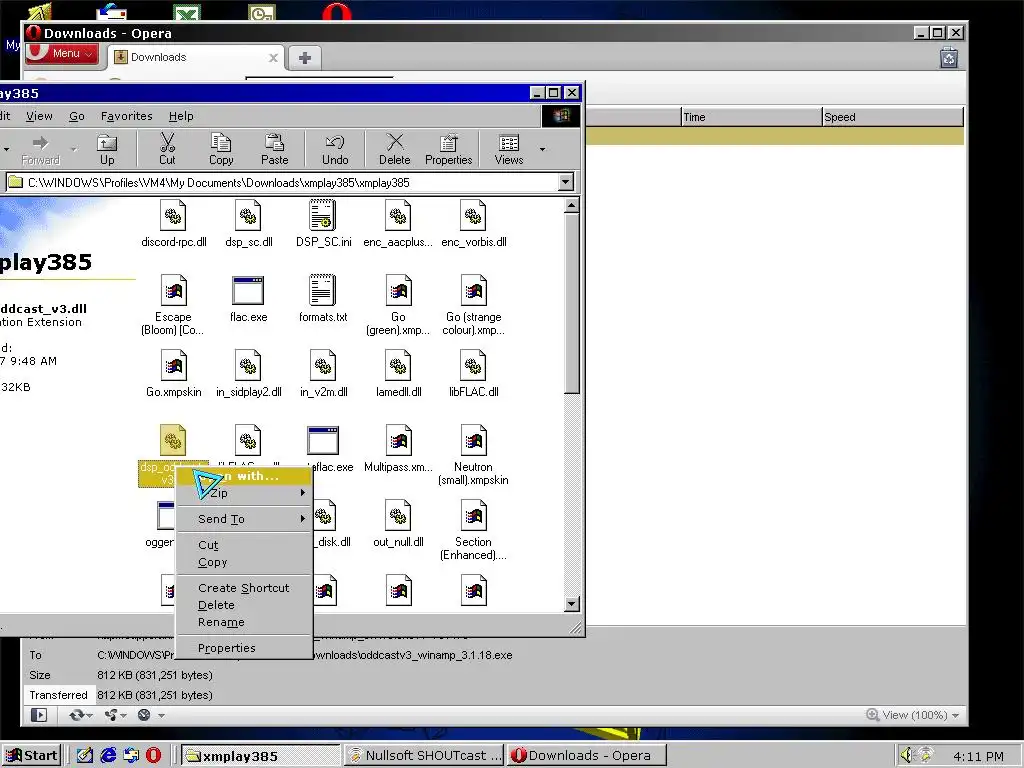Add a new tab in Opera
This screenshot has width=1024, height=768.
(305, 58)
